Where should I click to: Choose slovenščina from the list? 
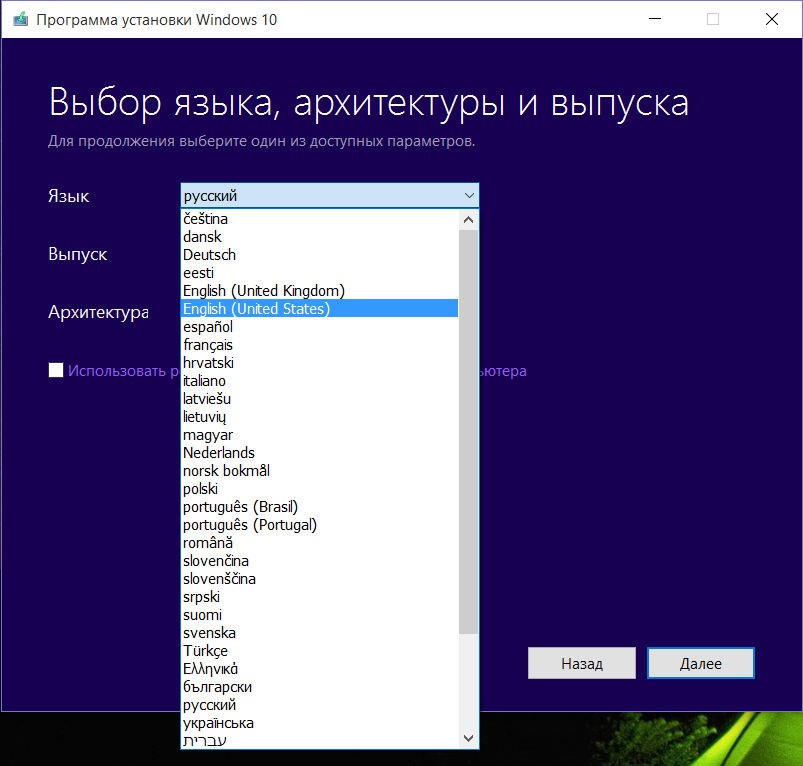320,579
